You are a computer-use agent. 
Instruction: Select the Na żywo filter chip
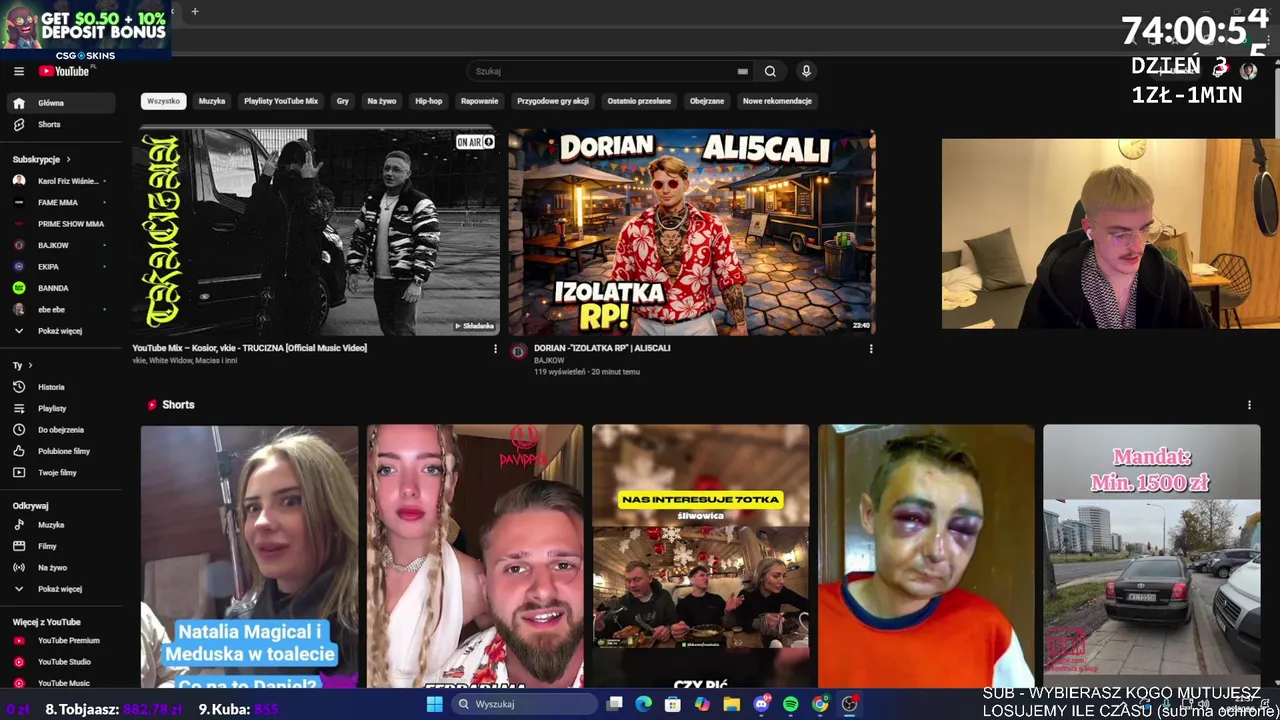382,101
